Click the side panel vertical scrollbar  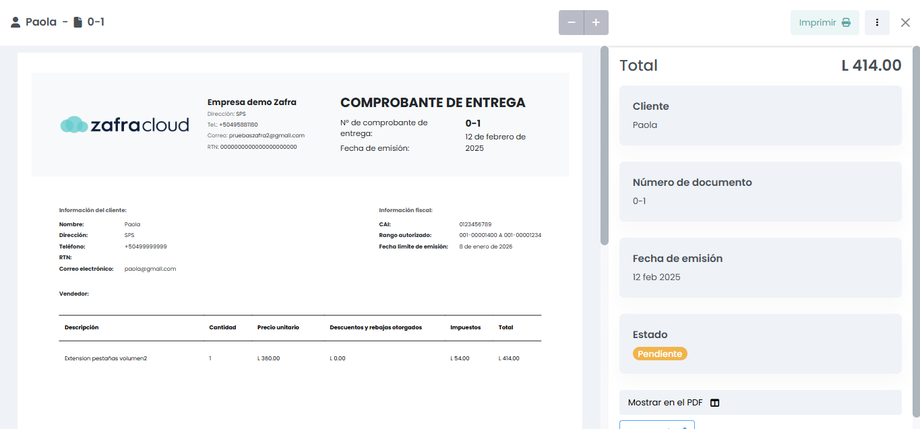[x=916, y=233]
